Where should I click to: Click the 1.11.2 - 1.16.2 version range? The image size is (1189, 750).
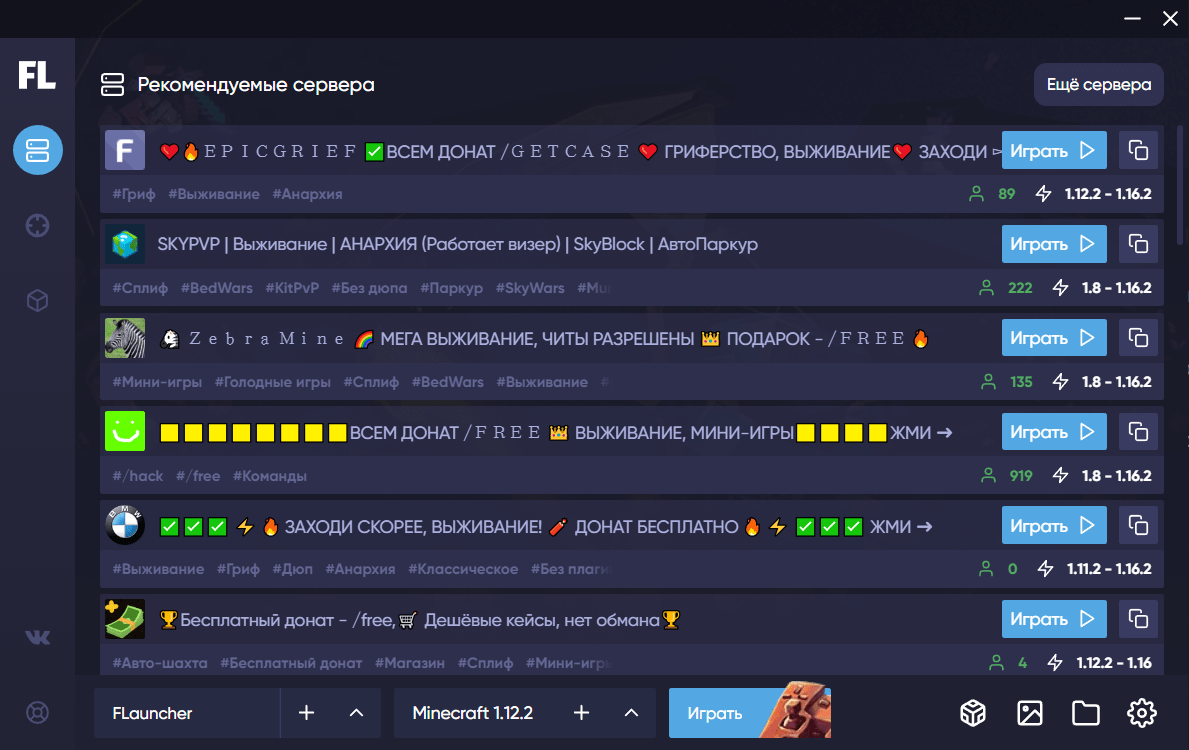pos(1109,569)
